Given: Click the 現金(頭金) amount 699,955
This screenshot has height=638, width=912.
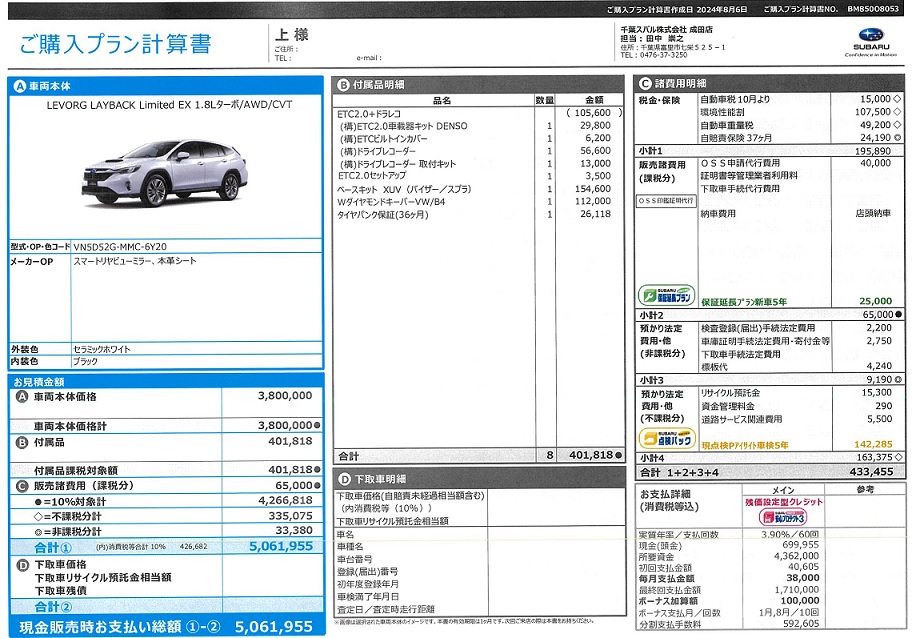Looking at the screenshot, I should 800,545.
